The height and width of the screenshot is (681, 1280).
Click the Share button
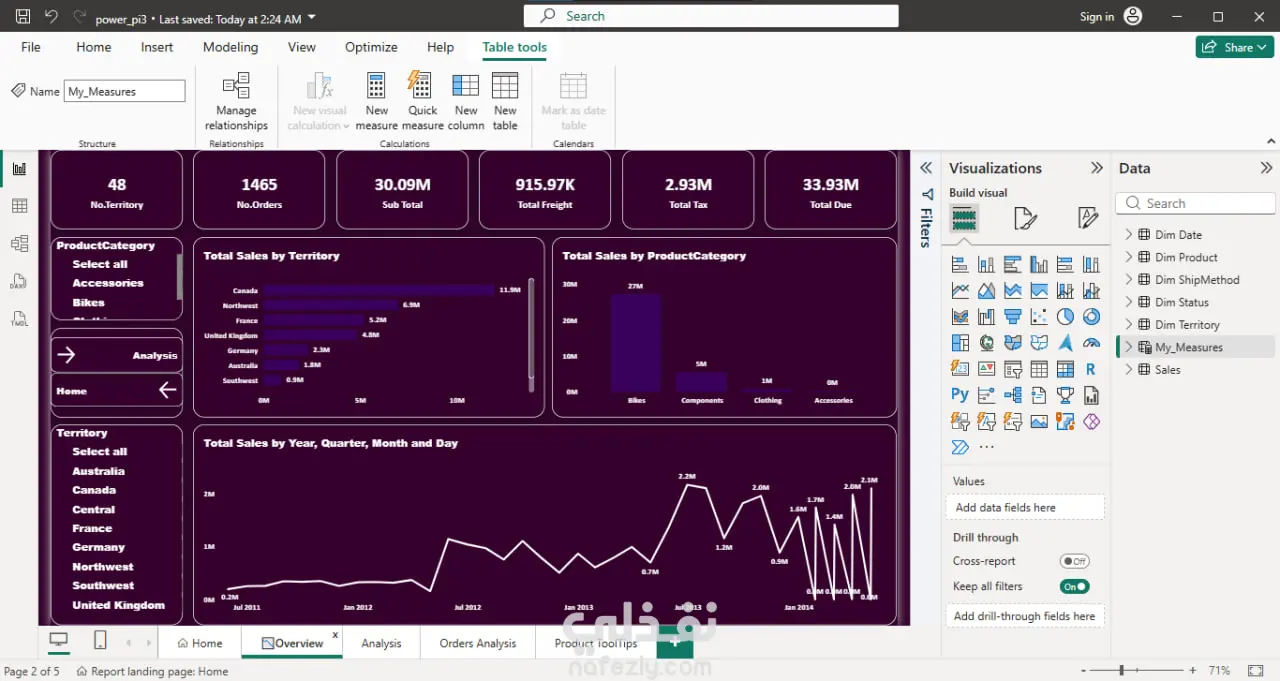pos(1234,47)
